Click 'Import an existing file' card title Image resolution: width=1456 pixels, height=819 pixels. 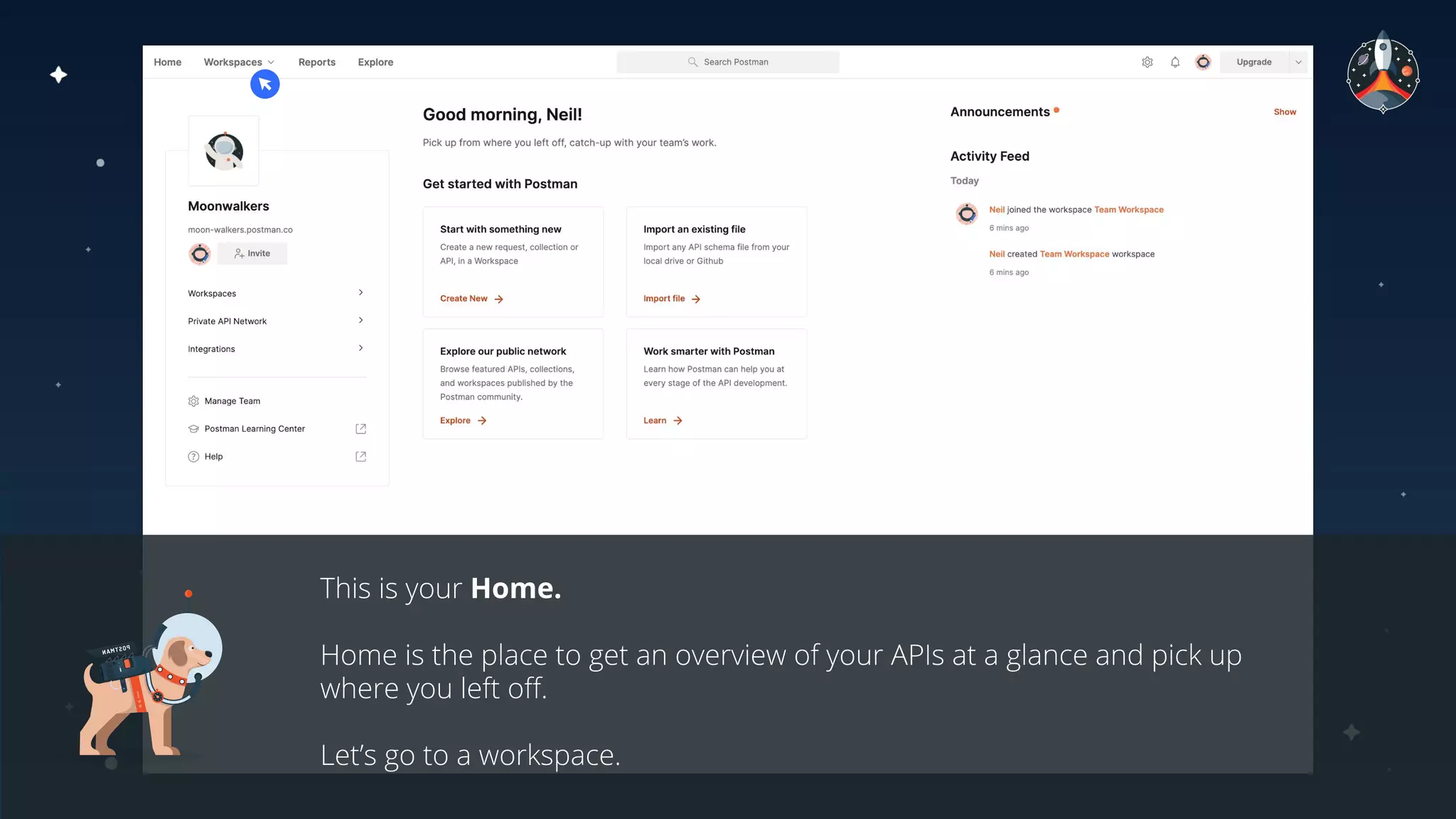click(x=695, y=230)
